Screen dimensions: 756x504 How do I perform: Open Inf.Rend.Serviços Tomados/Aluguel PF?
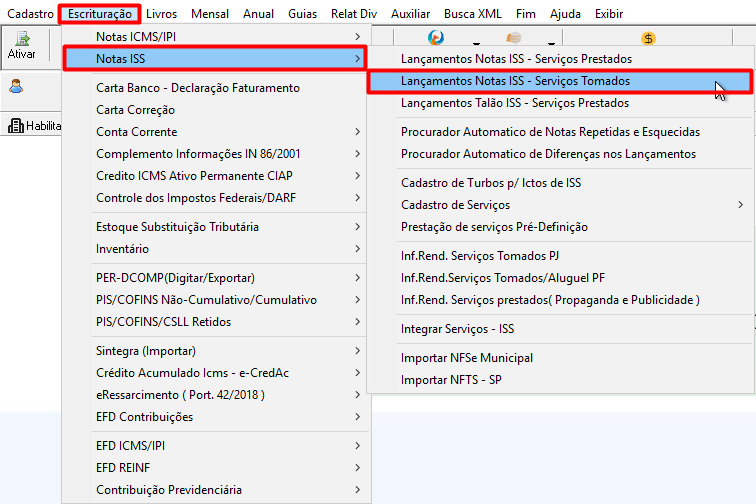[560, 278]
